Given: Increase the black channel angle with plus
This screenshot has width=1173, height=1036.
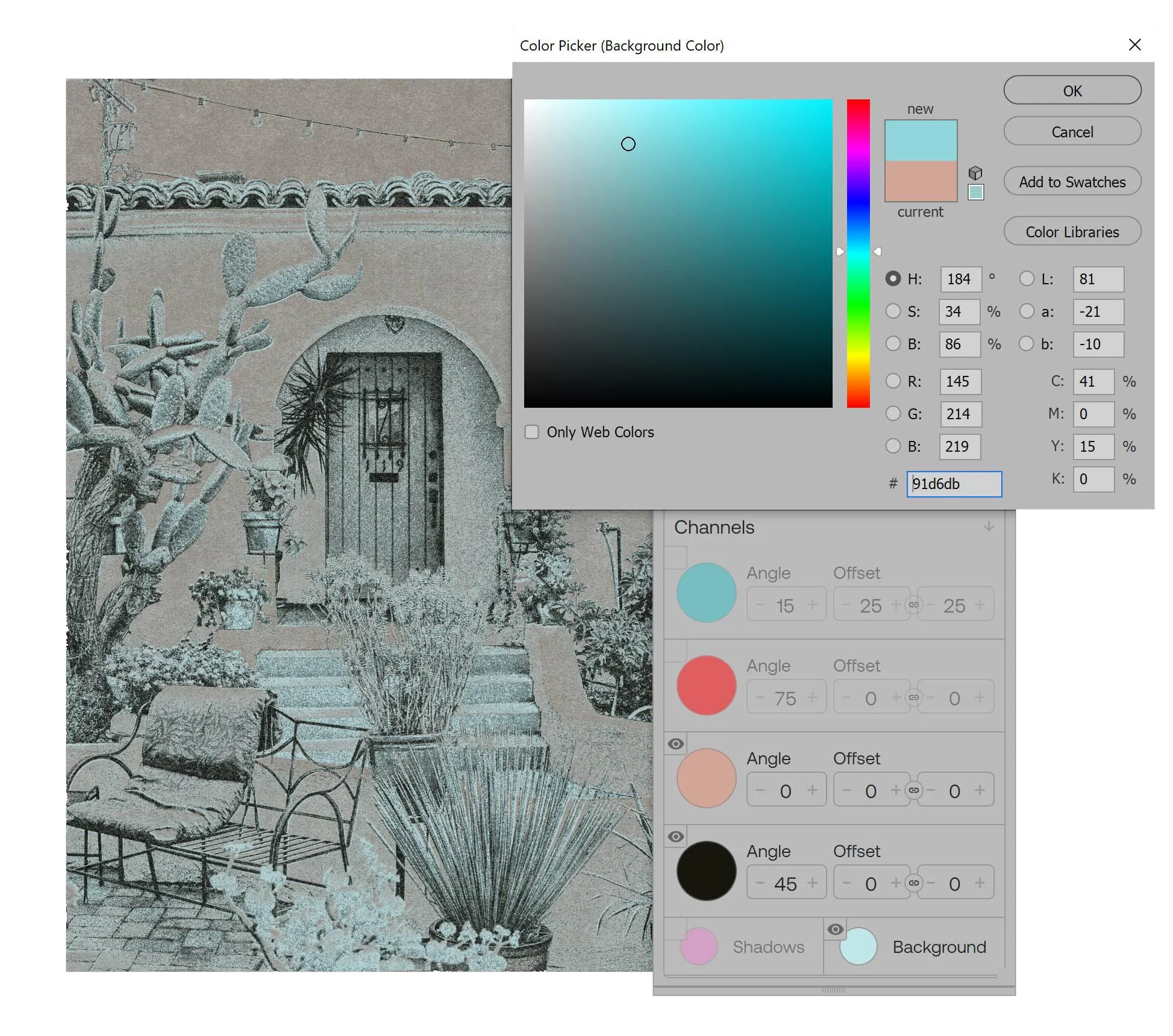Looking at the screenshot, I should (813, 883).
